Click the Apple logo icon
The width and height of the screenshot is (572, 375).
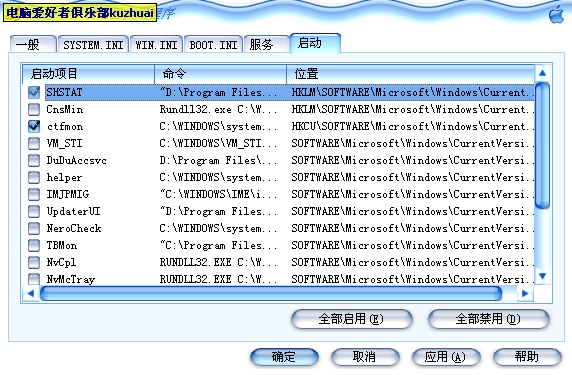(x=557, y=14)
